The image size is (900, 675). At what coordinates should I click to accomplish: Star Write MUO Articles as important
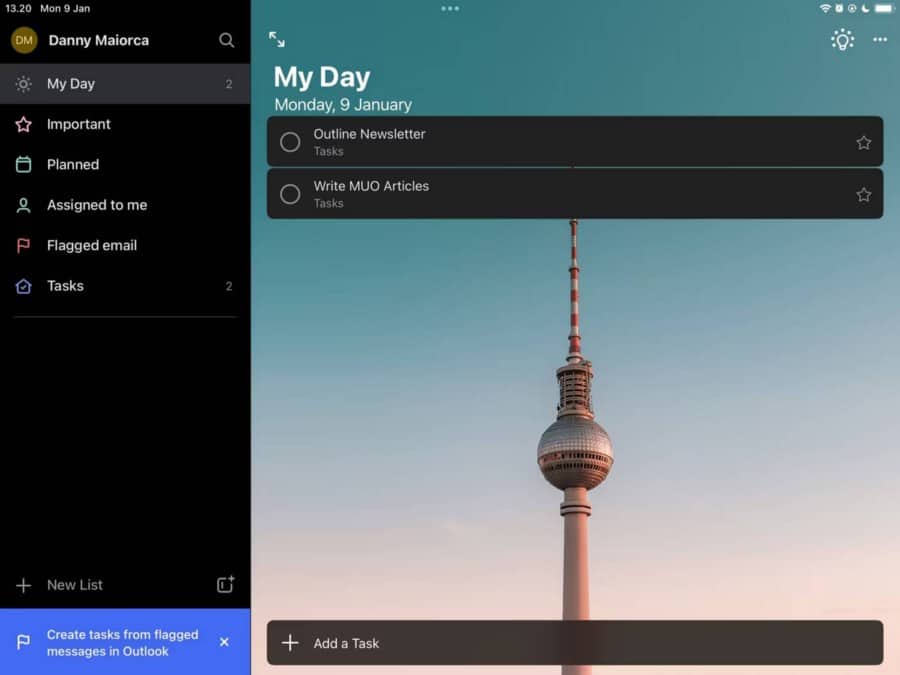tap(863, 194)
